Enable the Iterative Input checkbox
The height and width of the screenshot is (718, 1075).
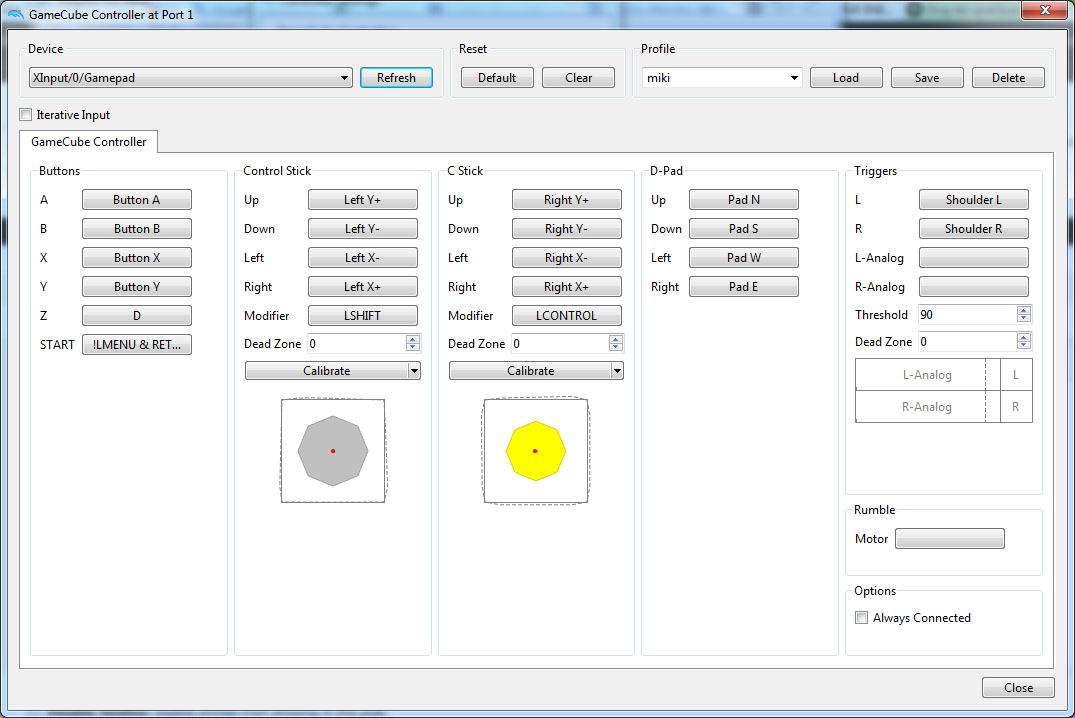26,115
